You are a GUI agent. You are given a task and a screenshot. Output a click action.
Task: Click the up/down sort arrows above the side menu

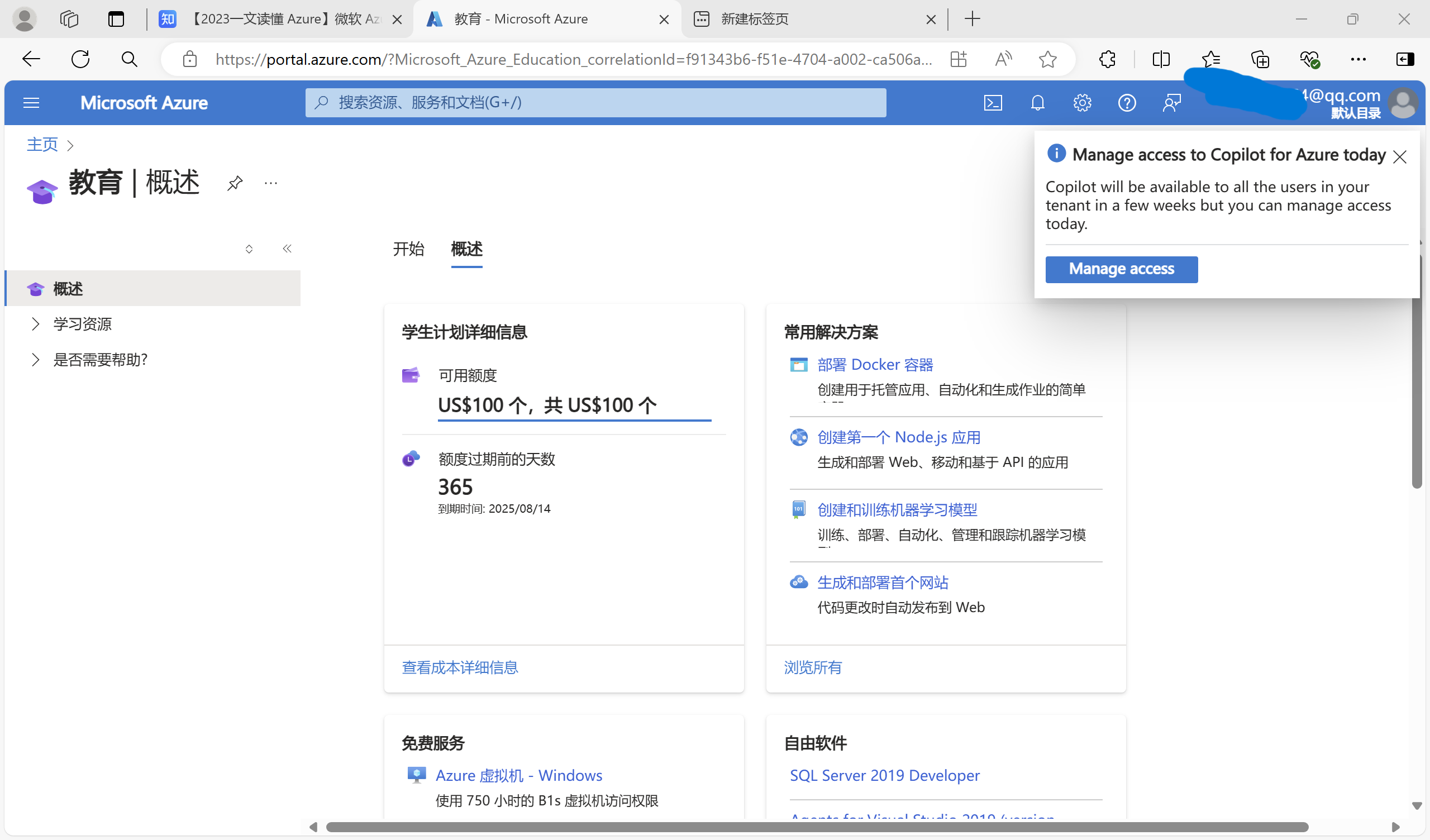pyautogui.click(x=249, y=249)
